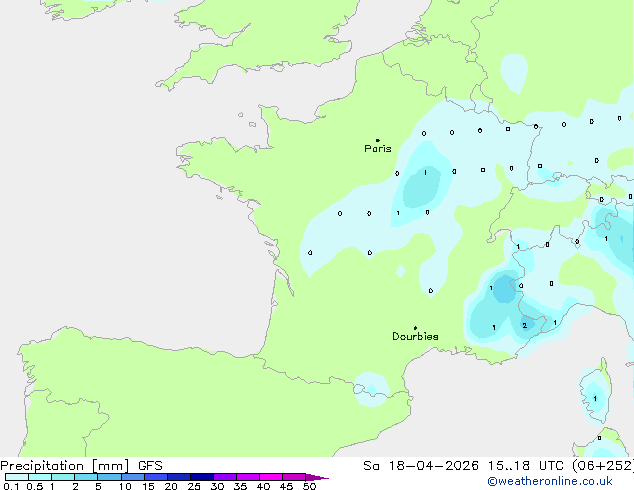
Task: Pick the 30–35 mm violet swatch
Action: click(x=225, y=477)
